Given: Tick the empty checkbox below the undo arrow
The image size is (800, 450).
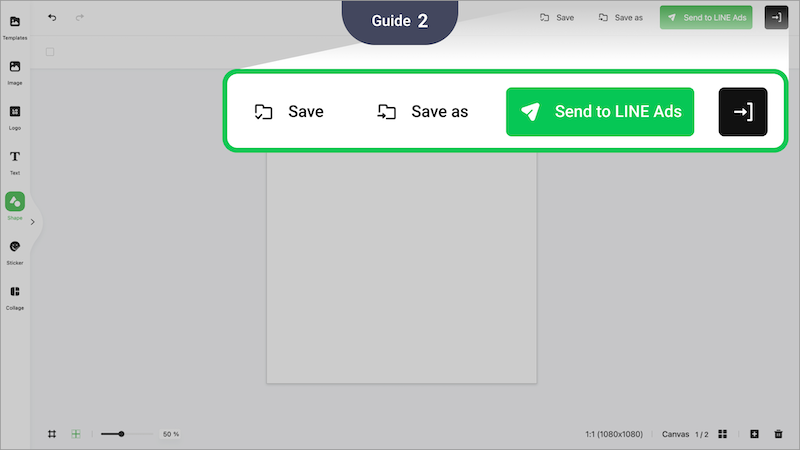Looking at the screenshot, I should (50, 52).
